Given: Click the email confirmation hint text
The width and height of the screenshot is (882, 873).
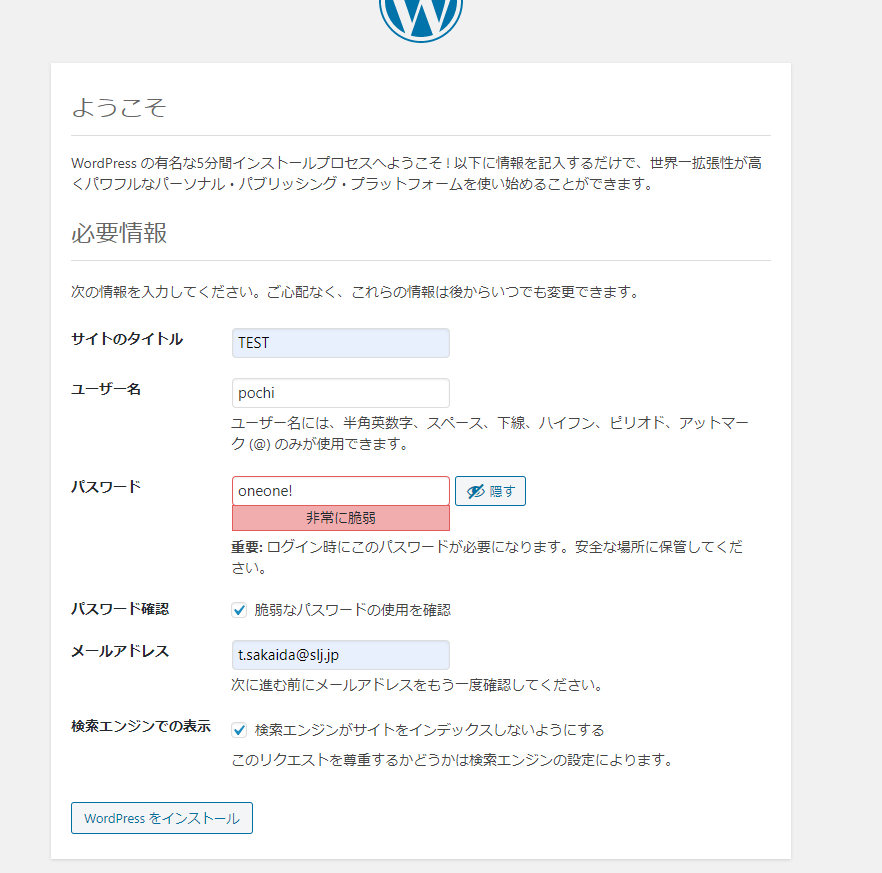Looking at the screenshot, I should point(417,685).
